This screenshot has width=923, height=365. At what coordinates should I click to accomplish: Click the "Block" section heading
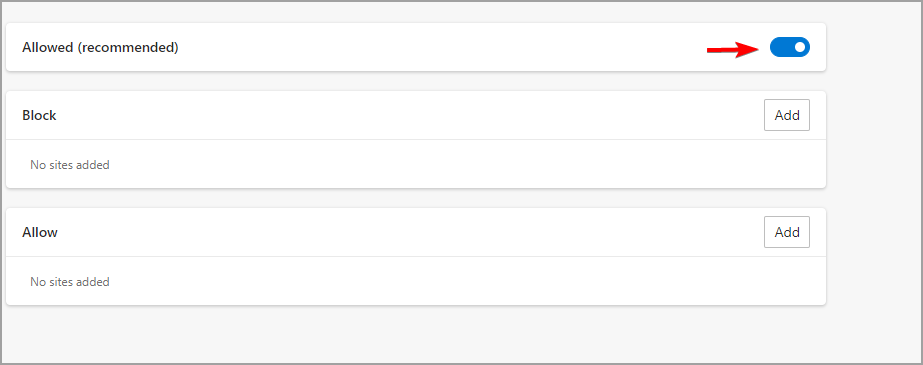[x=39, y=115]
